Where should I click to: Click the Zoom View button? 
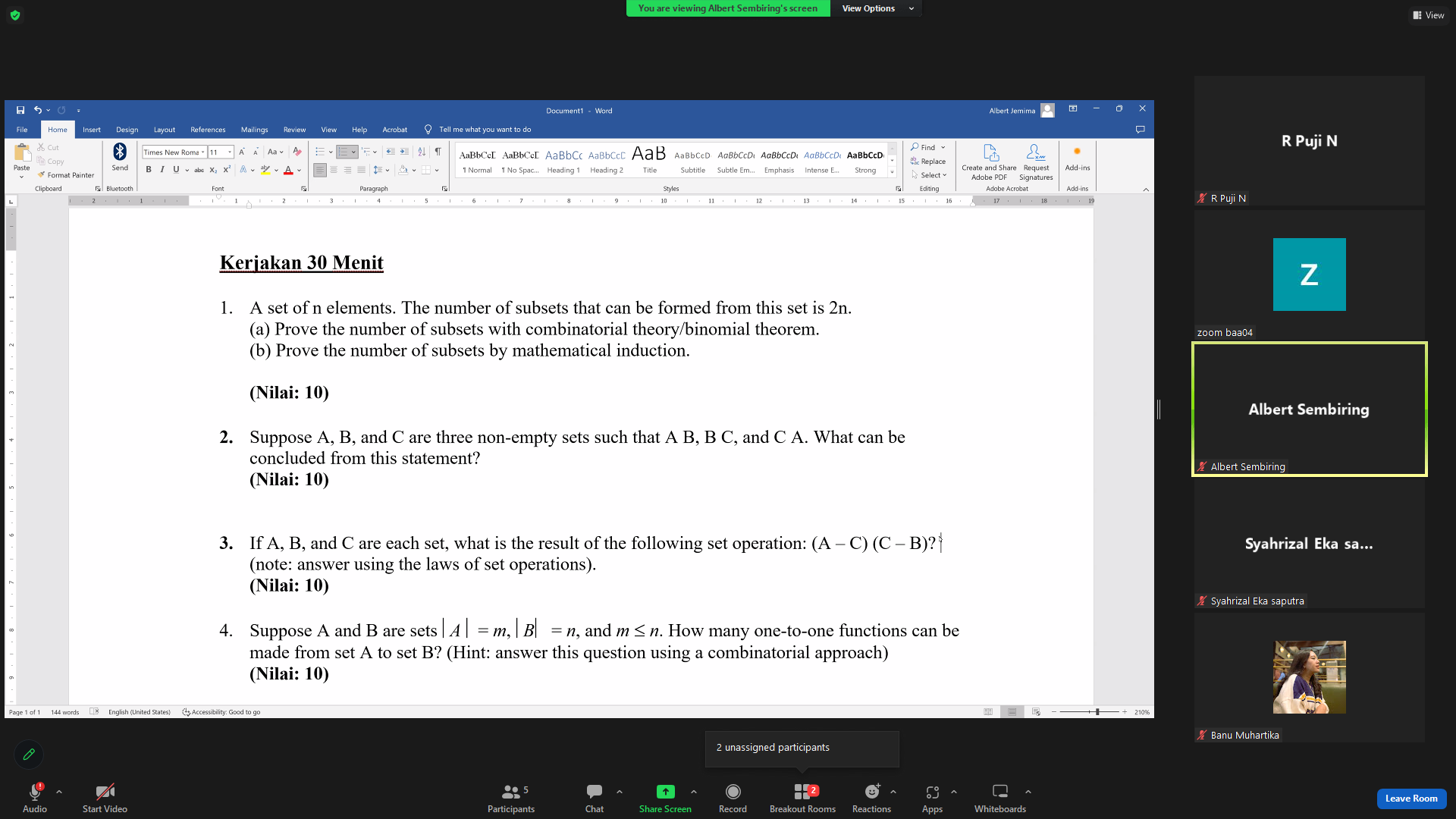1429,15
